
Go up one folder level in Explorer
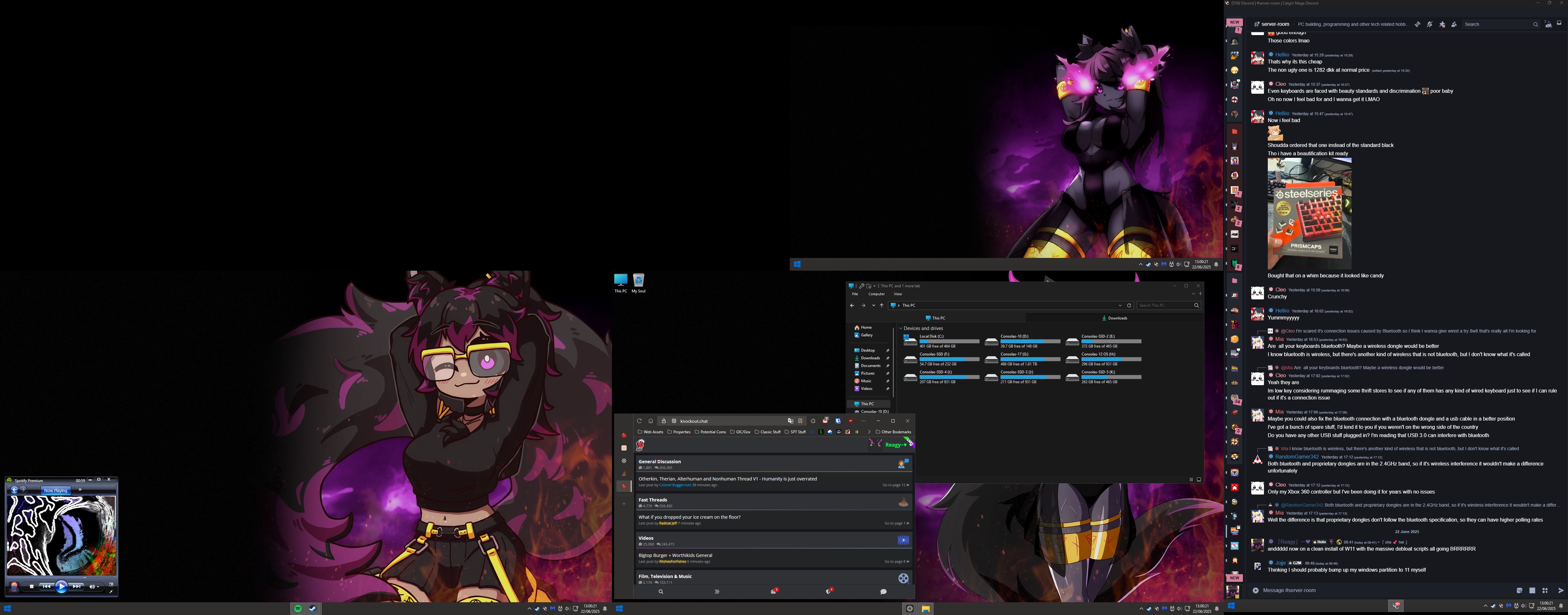(x=882, y=306)
